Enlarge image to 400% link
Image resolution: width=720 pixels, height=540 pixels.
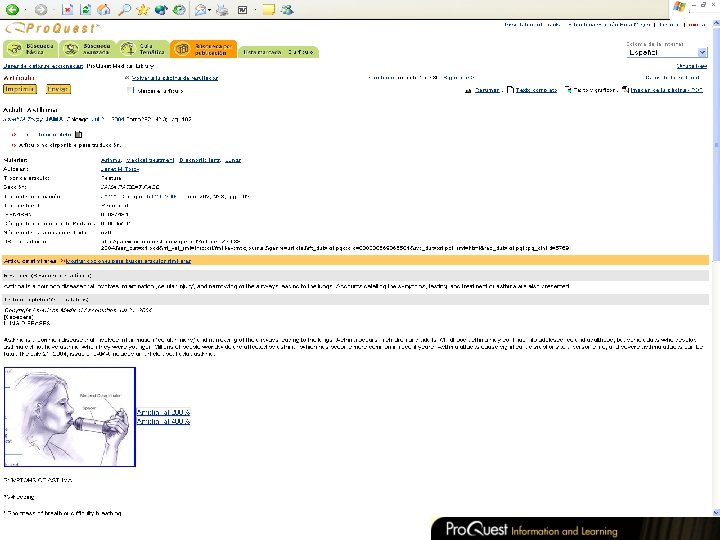pyautogui.click(x=163, y=421)
